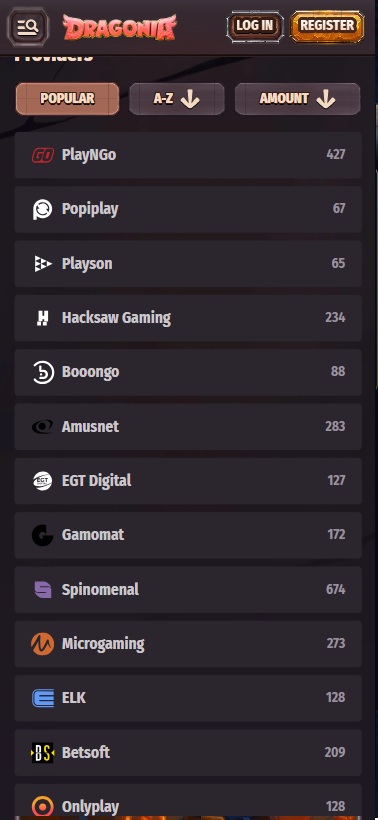This screenshot has width=378, height=820.
Task: Click the ELK blue logo icon
Action: click(42, 698)
